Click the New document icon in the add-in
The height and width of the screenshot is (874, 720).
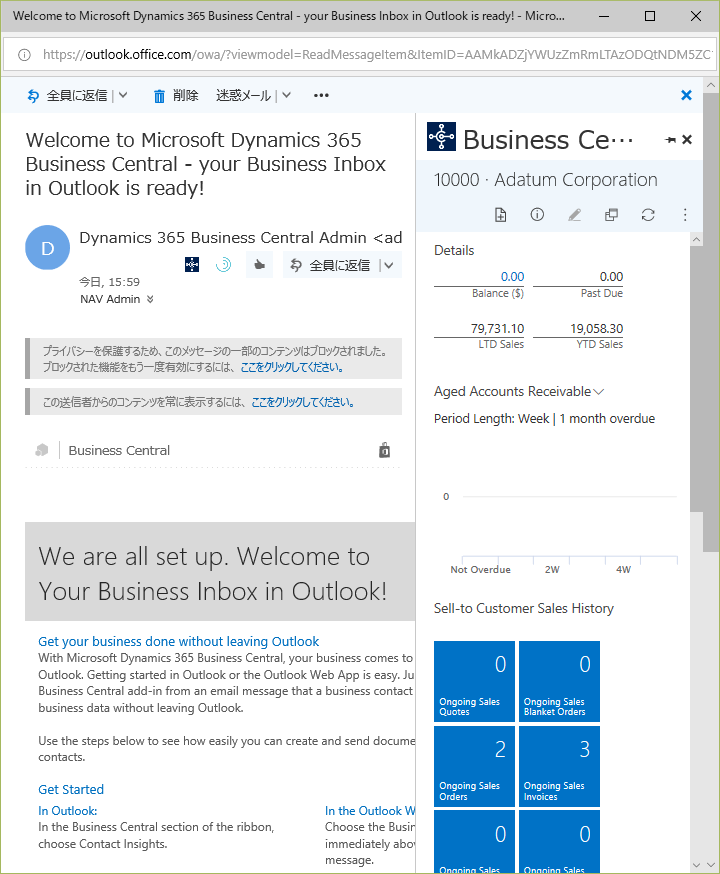(x=500, y=215)
